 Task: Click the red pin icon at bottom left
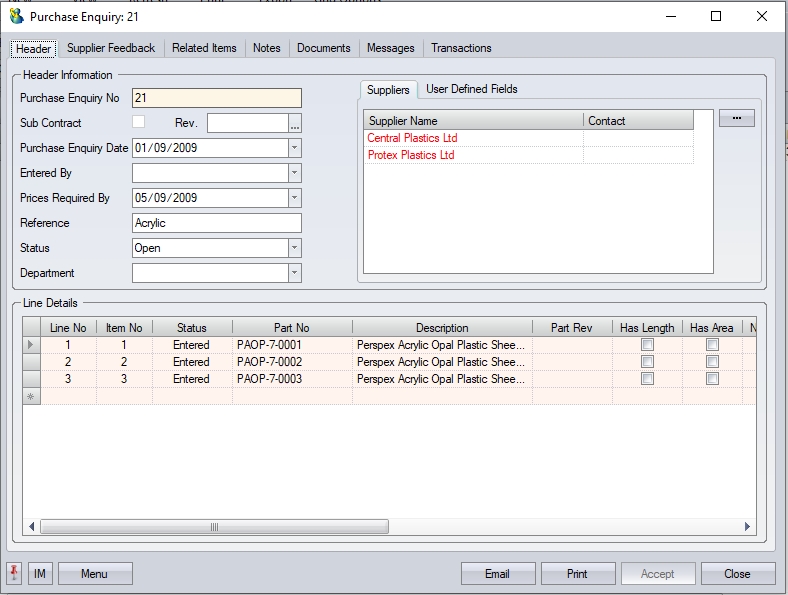click(15, 573)
